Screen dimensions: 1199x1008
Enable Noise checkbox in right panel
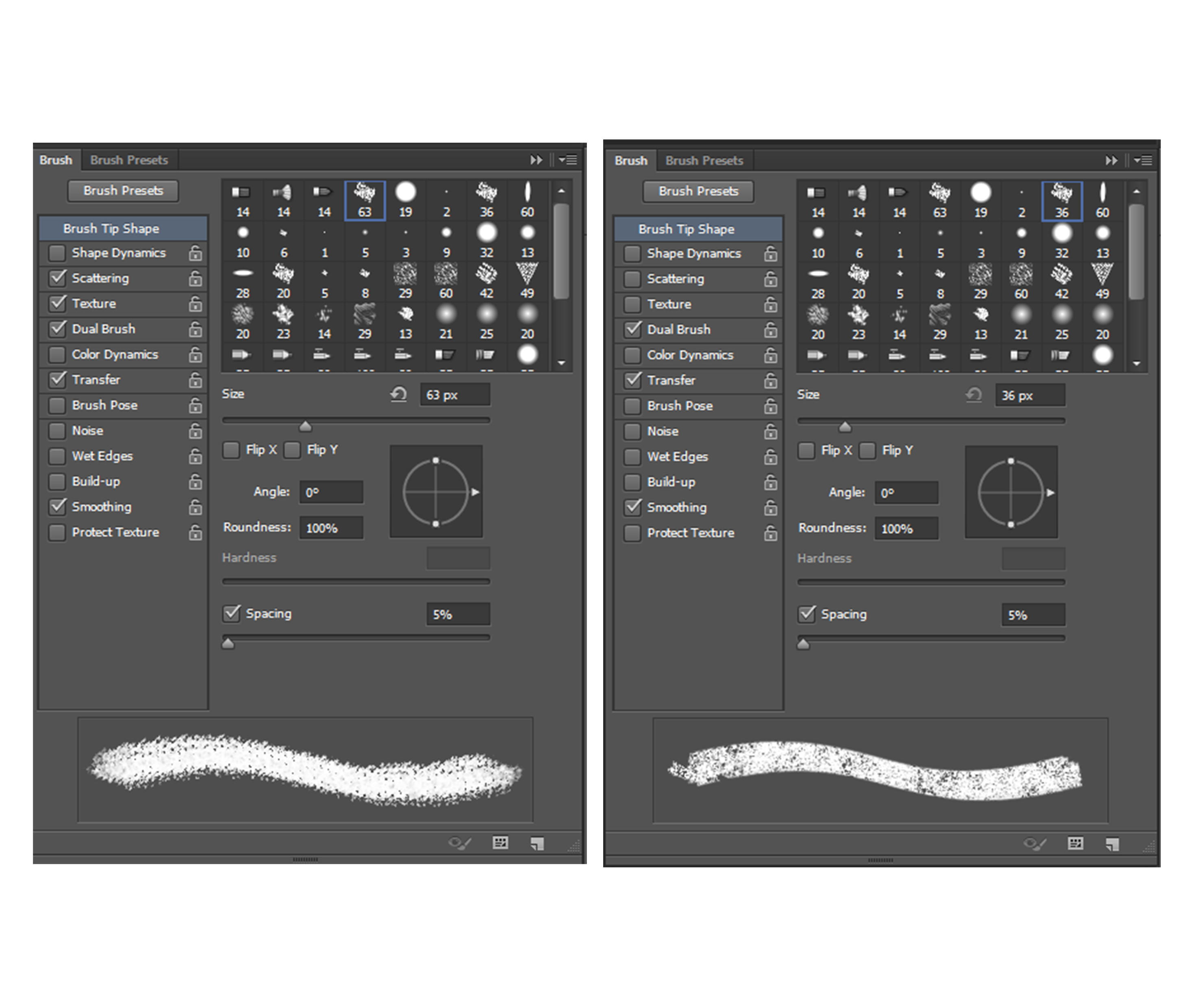tap(632, 431)
